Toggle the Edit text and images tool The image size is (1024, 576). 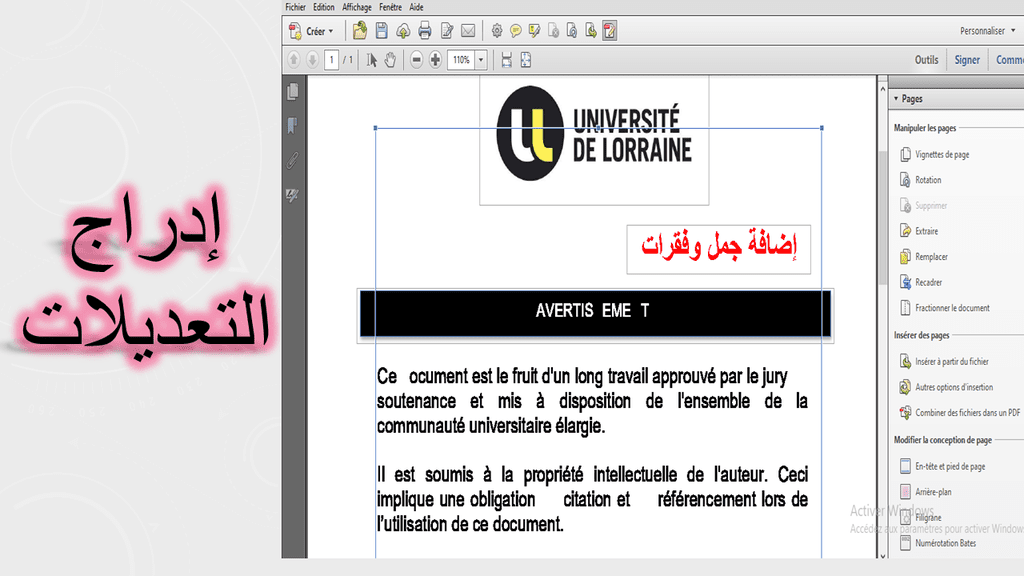click(x=609, y=31)
